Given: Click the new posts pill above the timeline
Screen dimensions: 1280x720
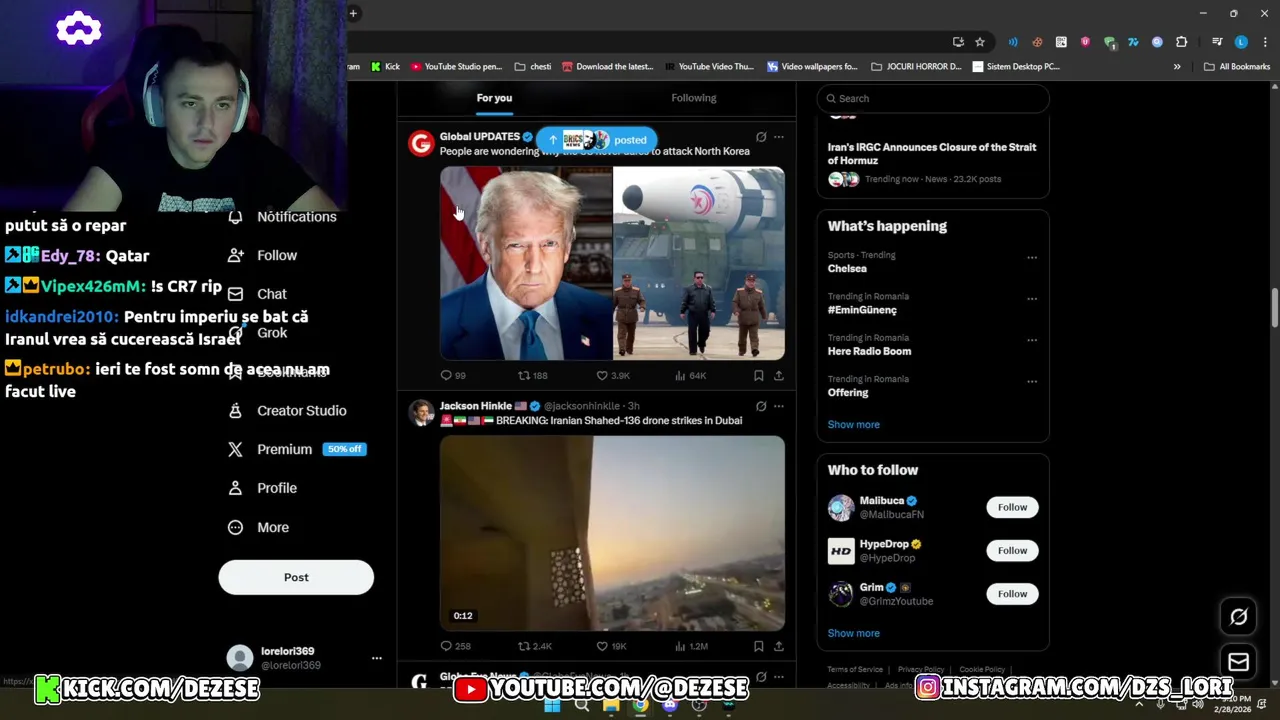Looking at the screenshot, I should [x=597, y=140].
